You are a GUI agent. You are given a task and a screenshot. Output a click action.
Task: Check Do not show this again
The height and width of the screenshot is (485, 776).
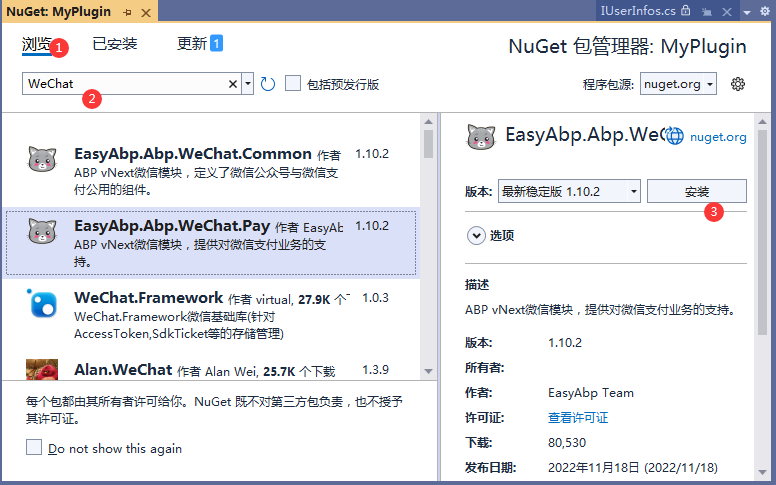[x=34, y=447]
